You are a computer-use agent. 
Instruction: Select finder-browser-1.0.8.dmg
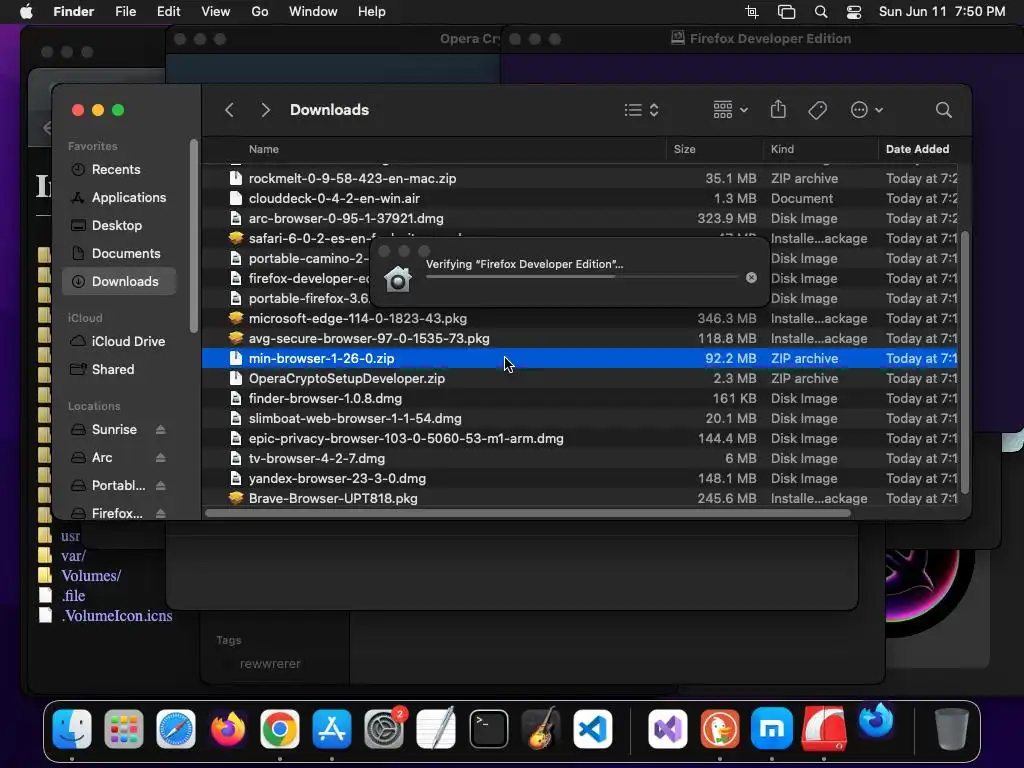pyautogui.click(x=580, y=398)
